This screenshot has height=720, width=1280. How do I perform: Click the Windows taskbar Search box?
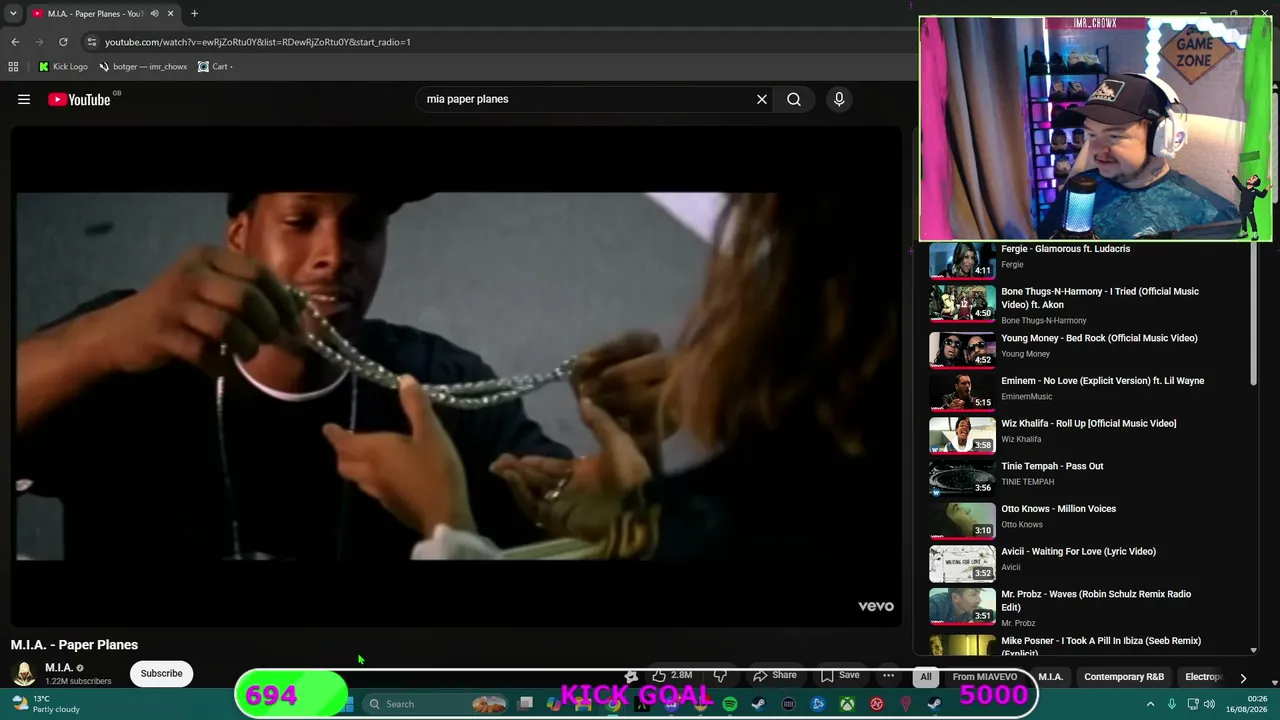(x=432, y=704)
